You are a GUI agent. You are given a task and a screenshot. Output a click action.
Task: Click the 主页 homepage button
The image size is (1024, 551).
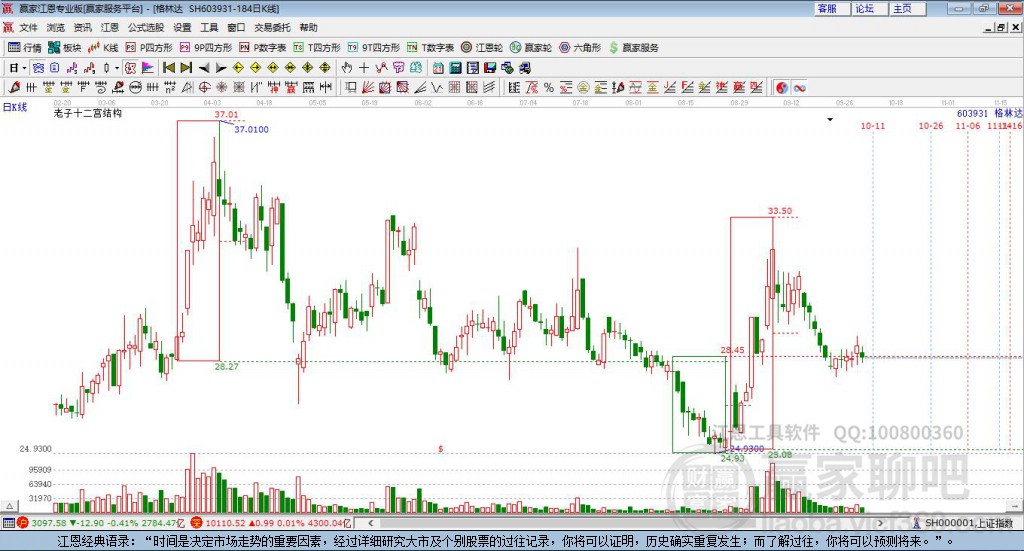click(908, 8)
